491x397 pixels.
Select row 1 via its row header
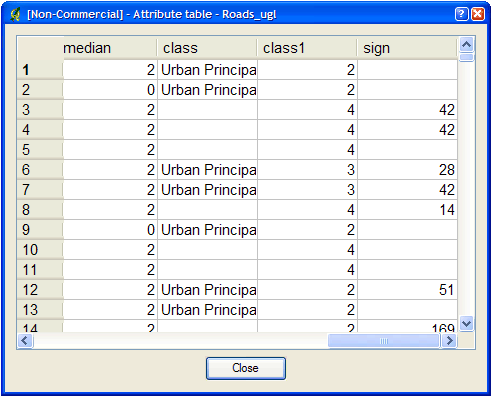point(40,70)
